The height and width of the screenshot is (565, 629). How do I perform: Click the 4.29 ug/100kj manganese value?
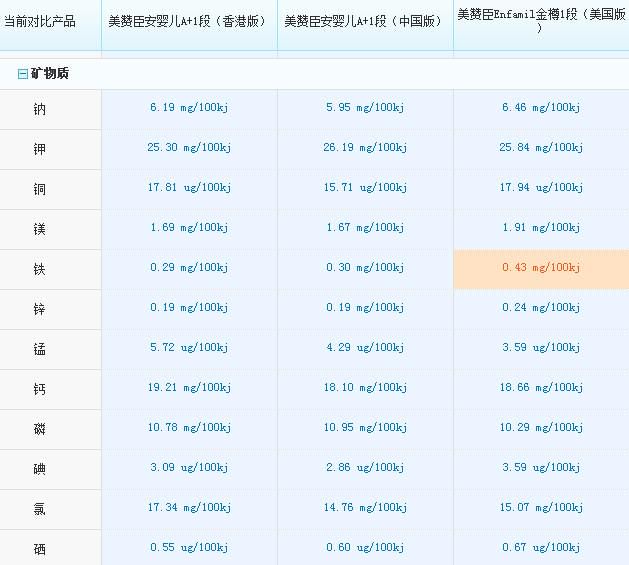click(365, 348)
